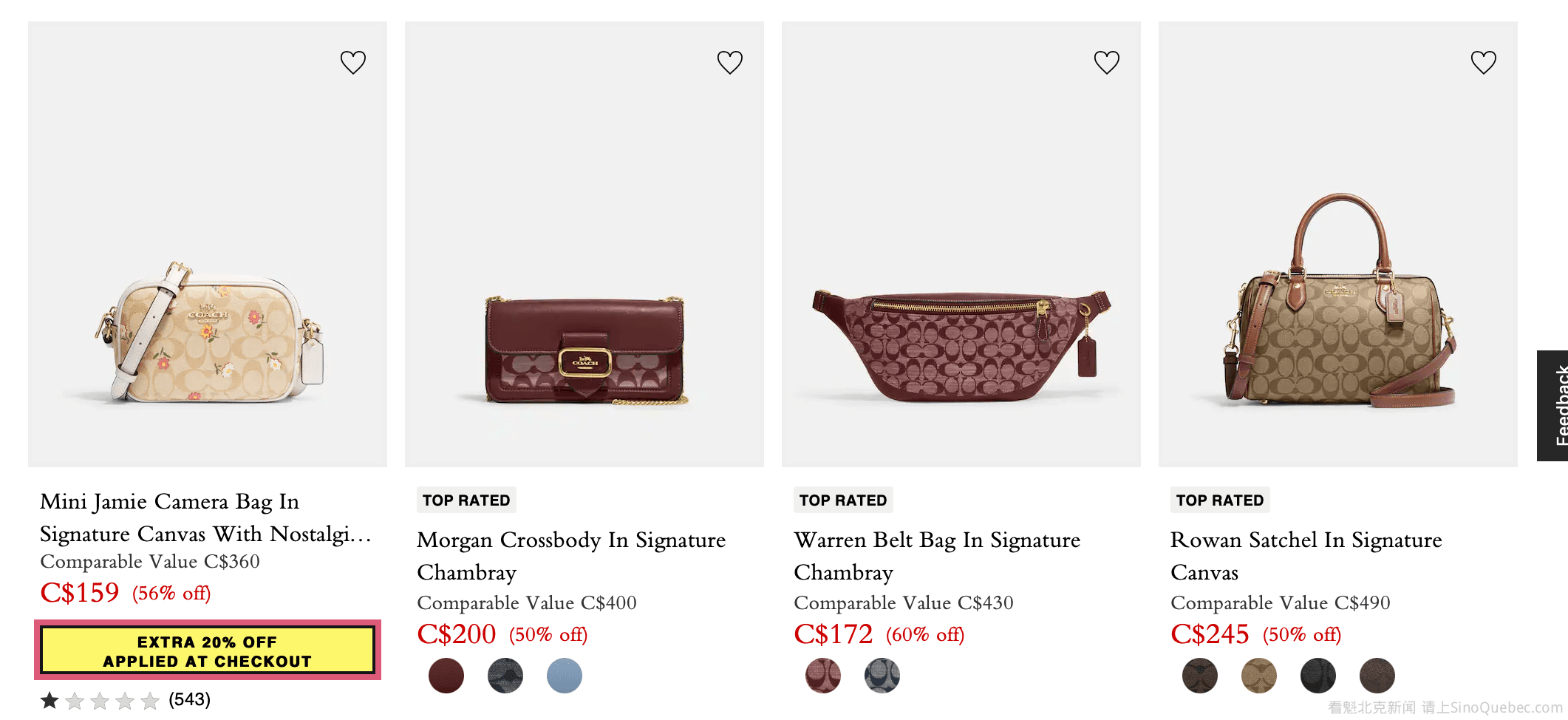Open Warren Belt Bag In Signature Chambray link
This screenshot has width=1568, height=720.
(x=937, y=556)
